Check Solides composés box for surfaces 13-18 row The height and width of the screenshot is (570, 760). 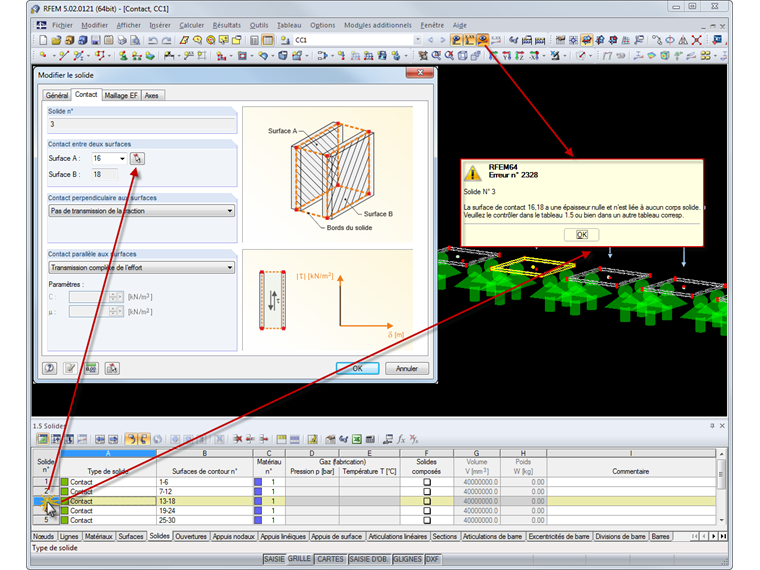(x=427, y=501)
